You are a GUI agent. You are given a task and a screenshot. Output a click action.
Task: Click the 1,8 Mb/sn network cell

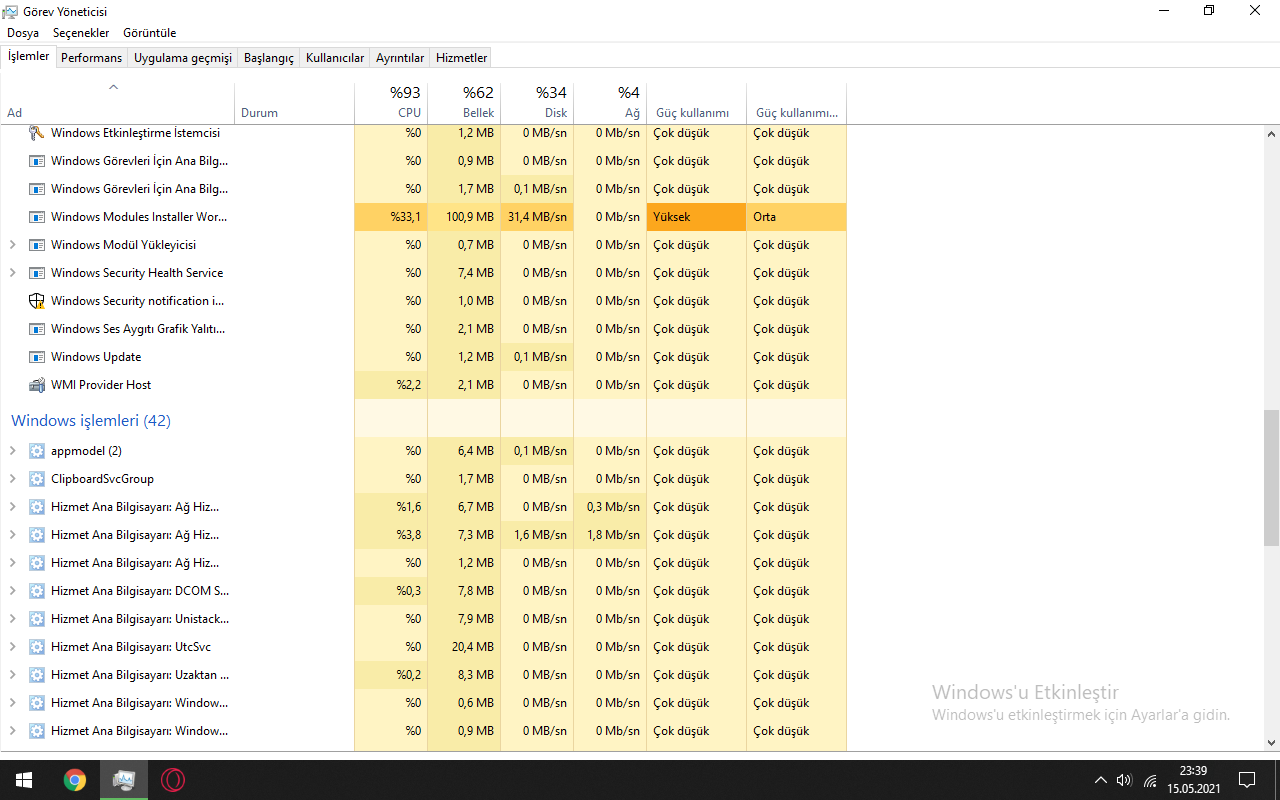pyautogui.click(x=610, y=535)
